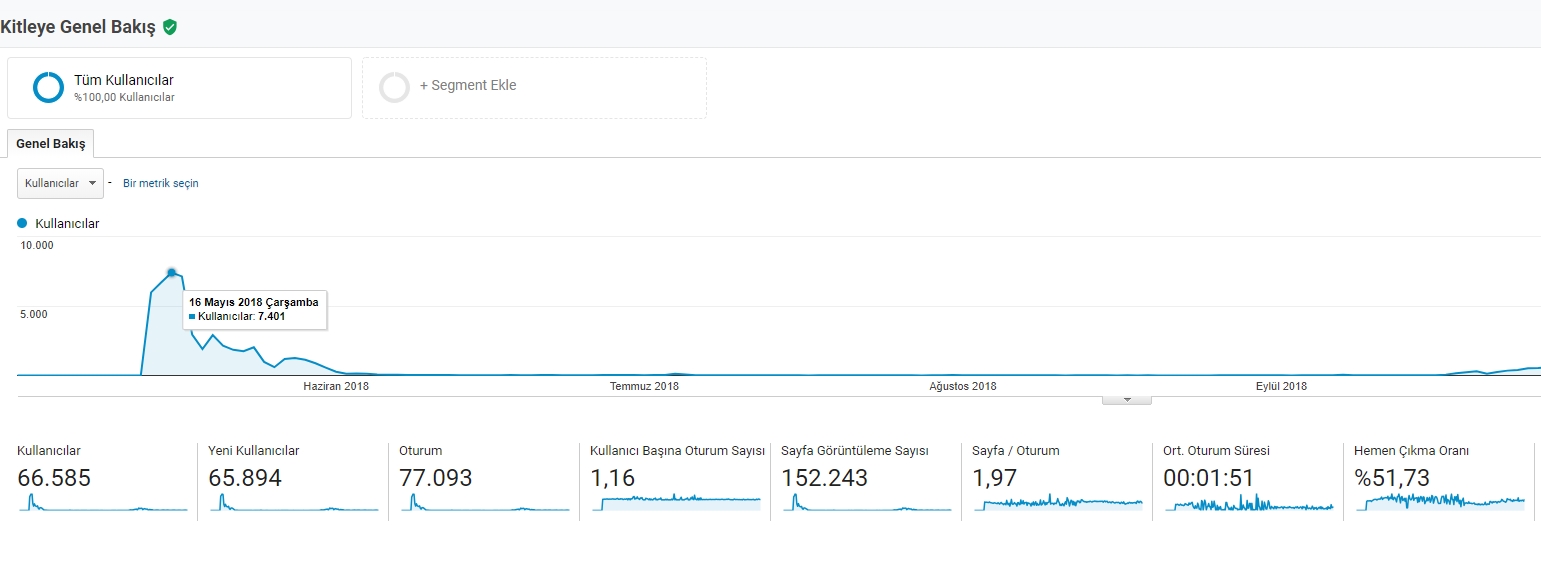Click the Kitleye Genel Bakış heading
This screenshot has width=1541, height=576.
point(78,28)
